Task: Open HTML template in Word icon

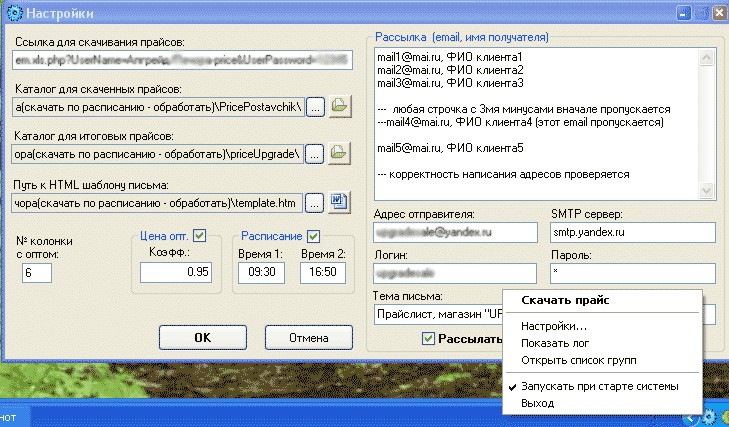Action: pyautogui.click(x=339, y=202)
